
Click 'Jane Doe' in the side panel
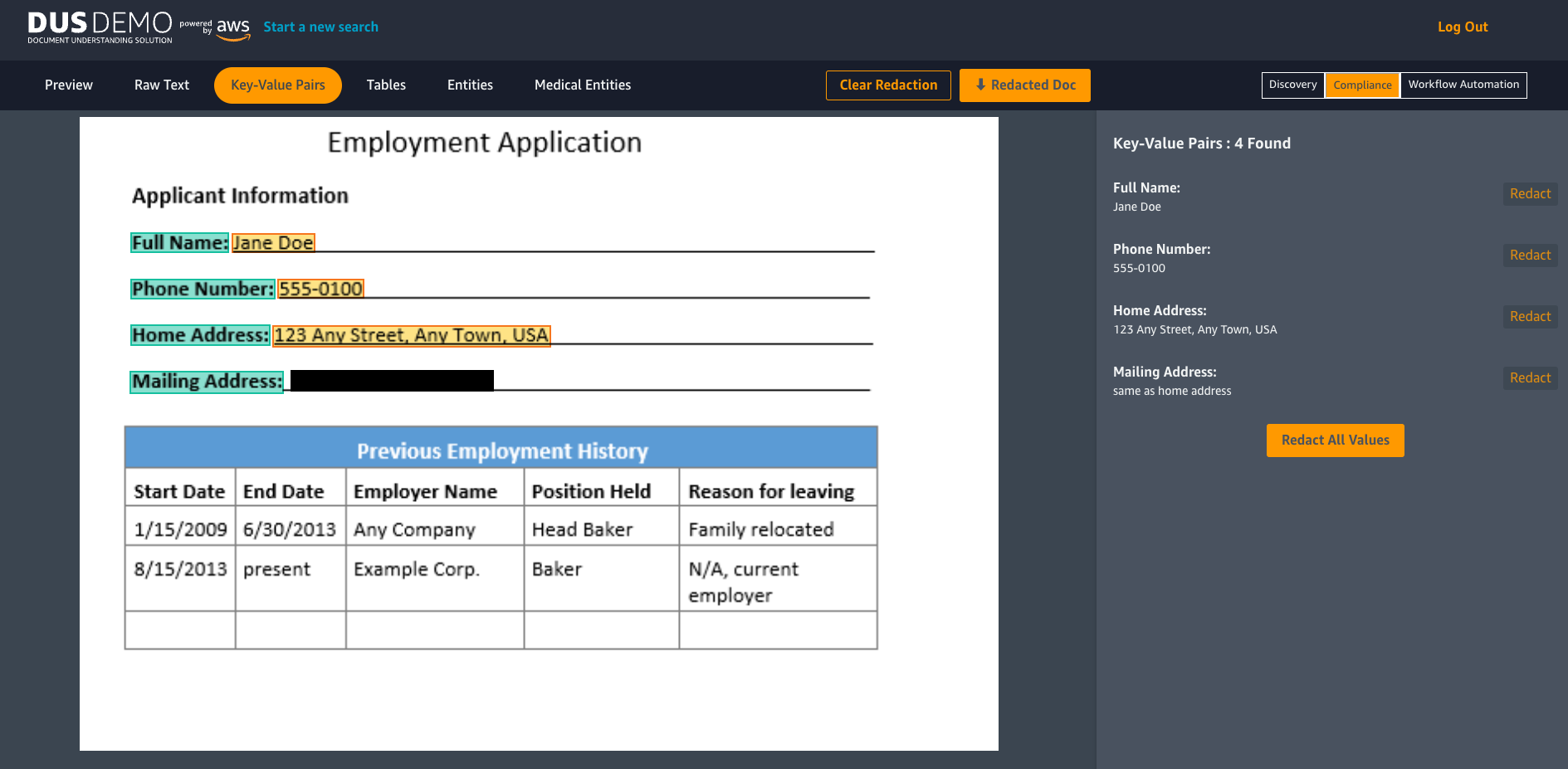(1137, 207)
